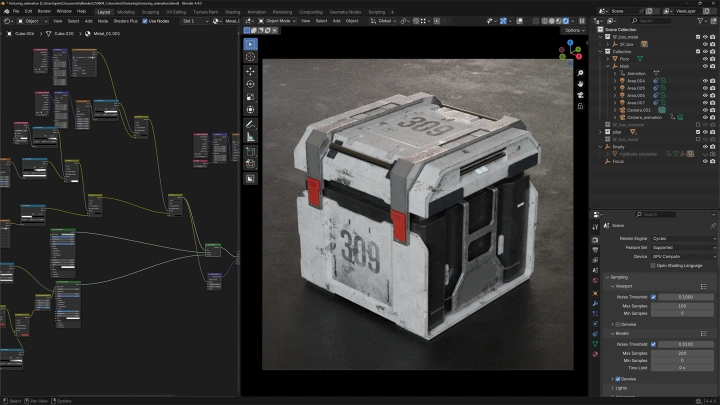Enable Open Shading Language checkbox
Screen dimensions: 720x405
(653, 265)
